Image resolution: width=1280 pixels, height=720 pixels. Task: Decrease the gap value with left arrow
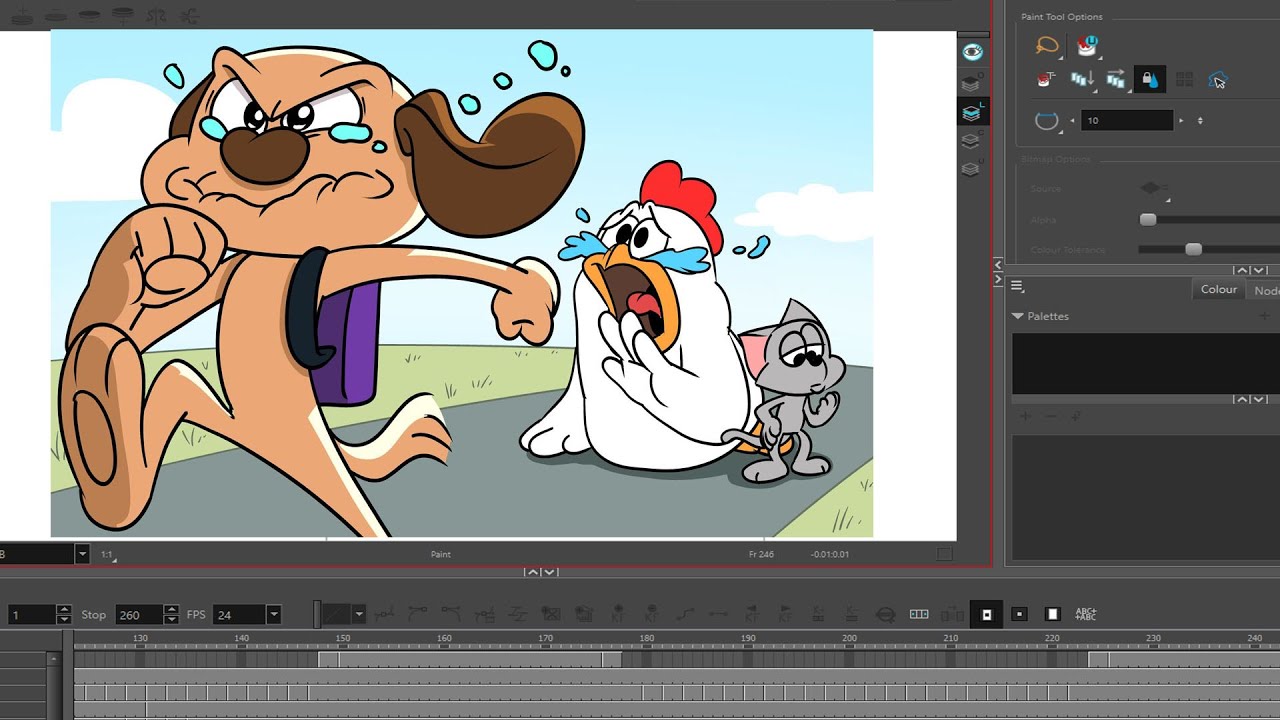[x=1072, y=121]
